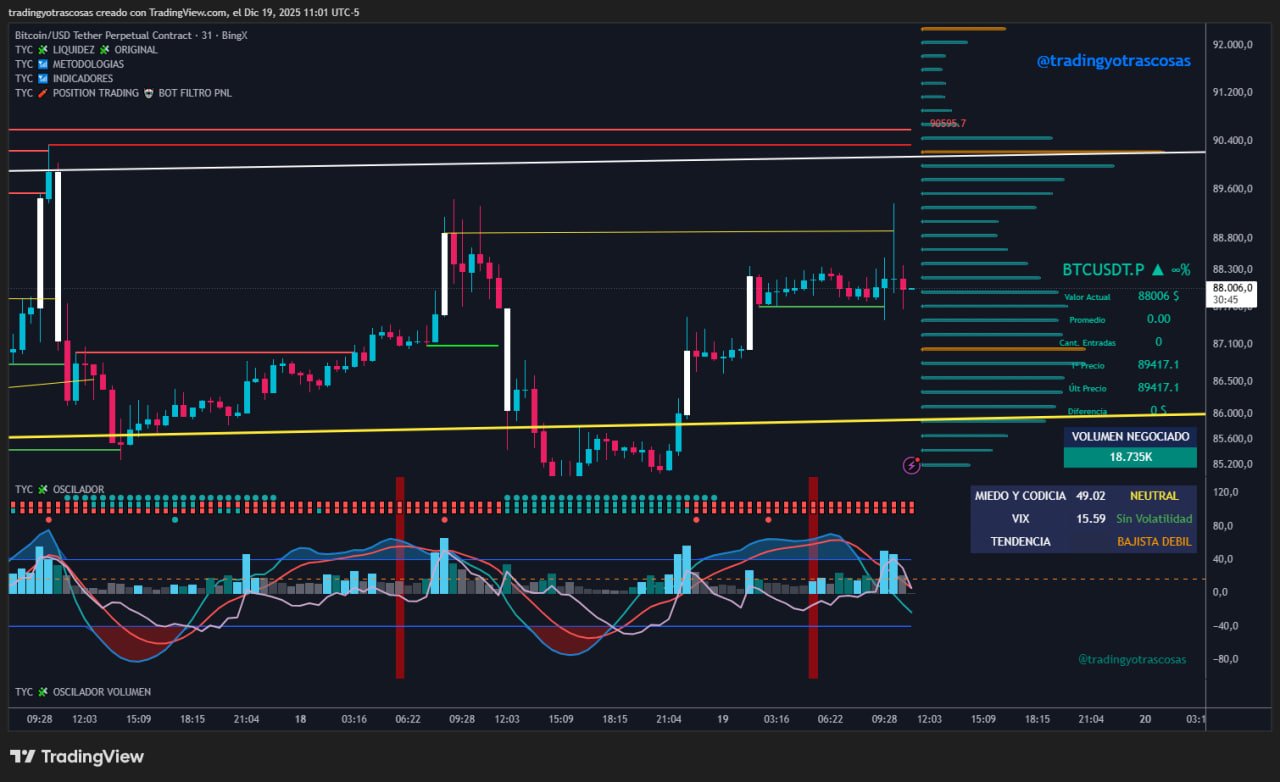The width and height of the screenshot is (1280, 782).
Task: Click 91.200,0 on the price axis
Action: point(1232,92)
